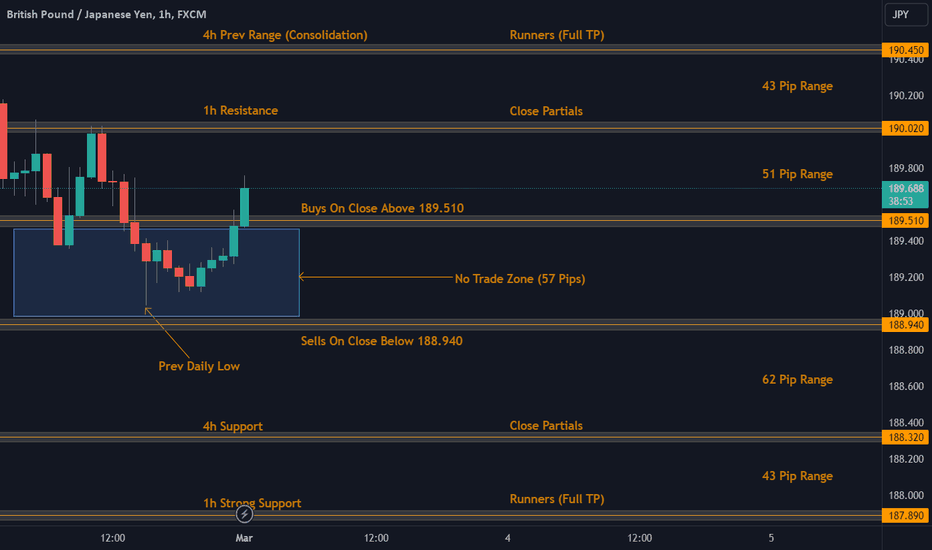Click the current price 189.688 label
This screenshot has width=932, height=550.
(x=905, y=194)
